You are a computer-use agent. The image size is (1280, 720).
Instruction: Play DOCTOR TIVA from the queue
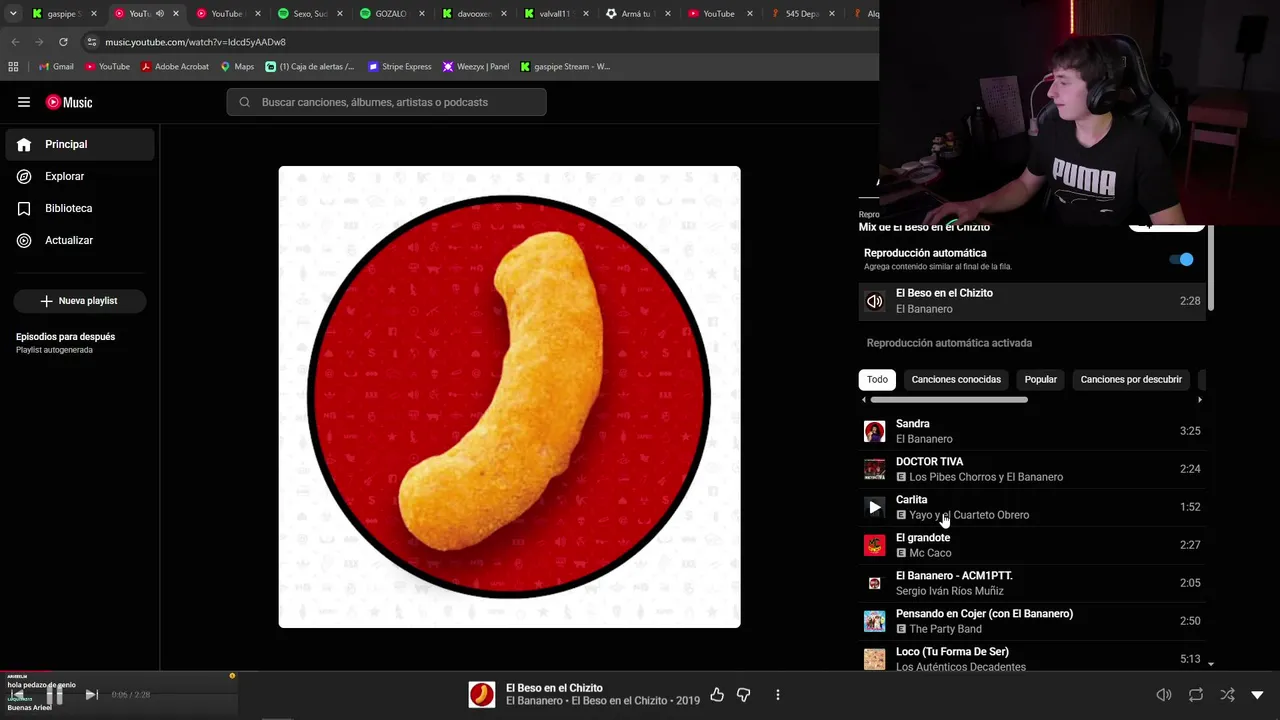point(1032,469)
